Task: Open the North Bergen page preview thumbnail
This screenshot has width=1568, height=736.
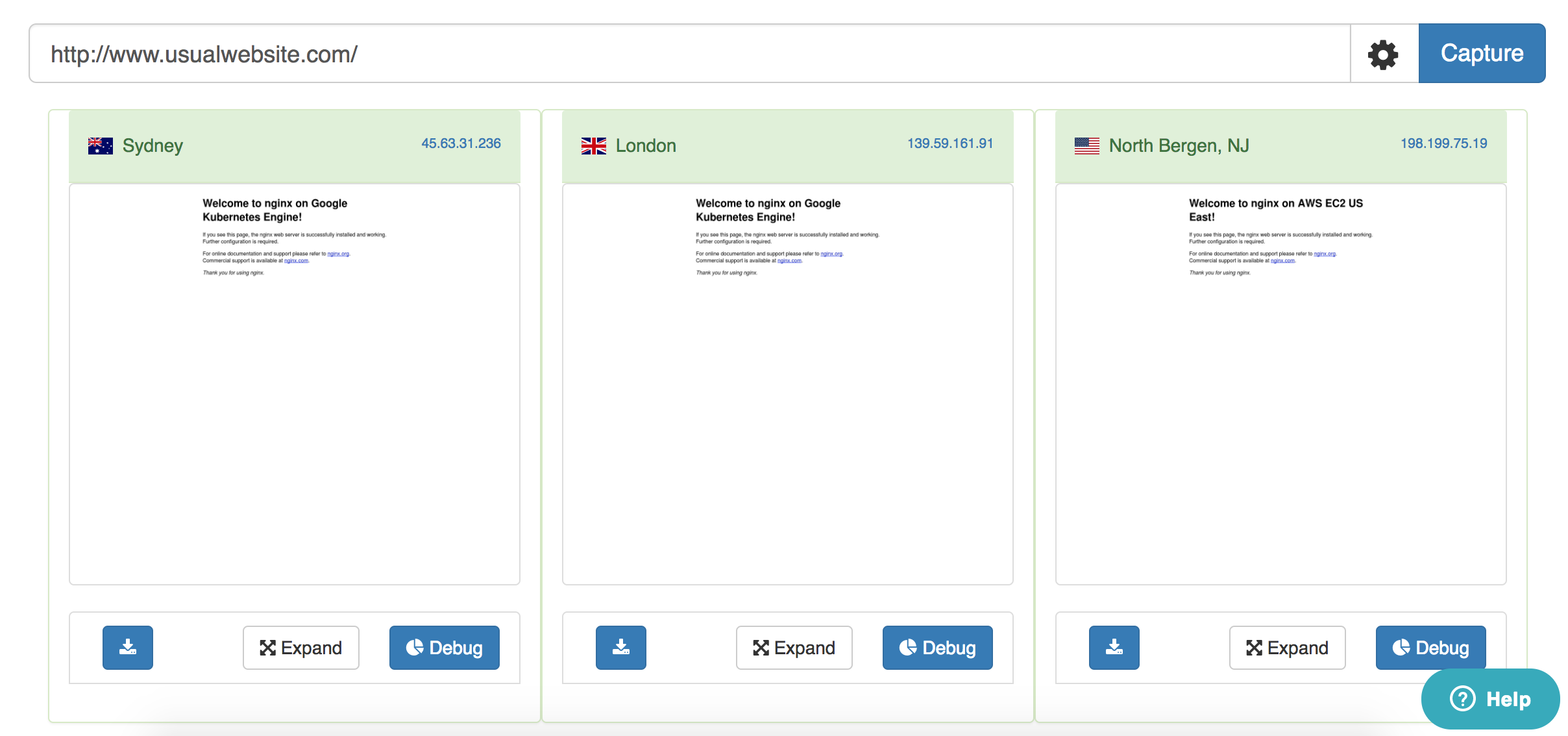Action: (1281, 384)
